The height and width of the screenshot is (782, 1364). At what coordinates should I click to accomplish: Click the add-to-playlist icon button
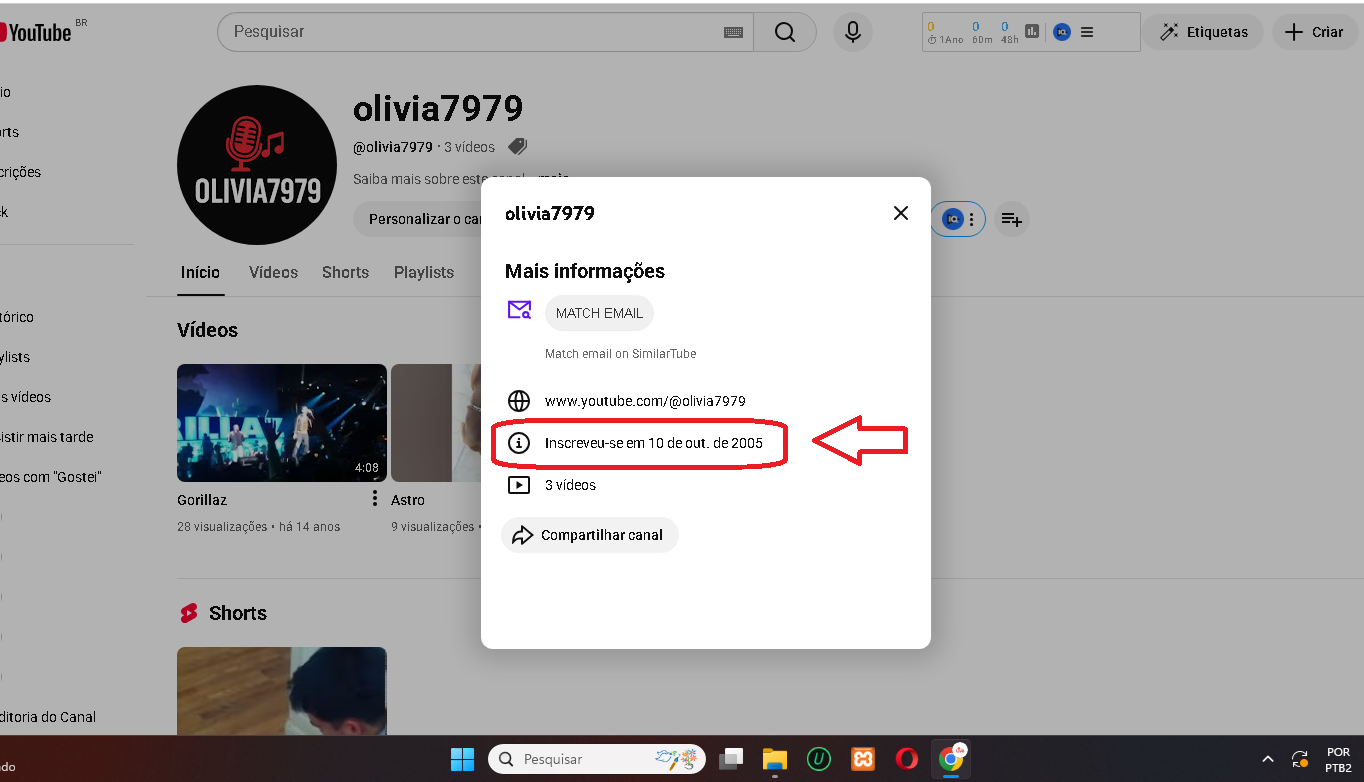[x=1012, y=219]
